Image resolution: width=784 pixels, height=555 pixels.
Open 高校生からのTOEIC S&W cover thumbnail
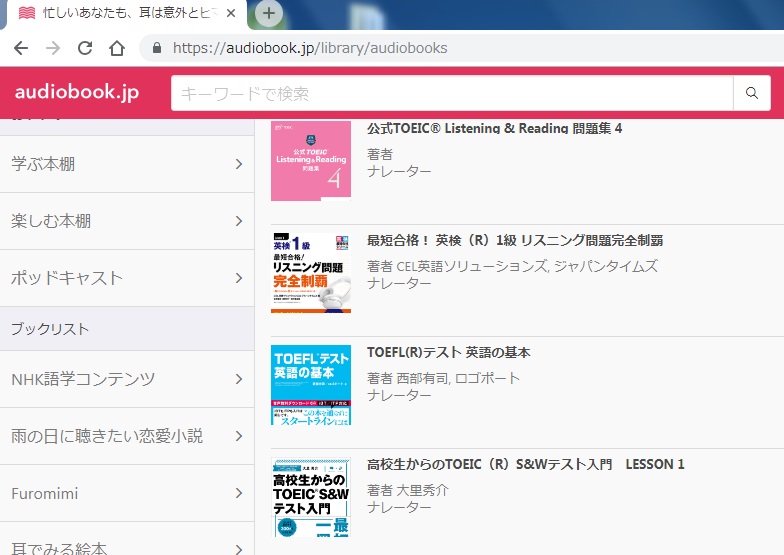pos(311,496)
